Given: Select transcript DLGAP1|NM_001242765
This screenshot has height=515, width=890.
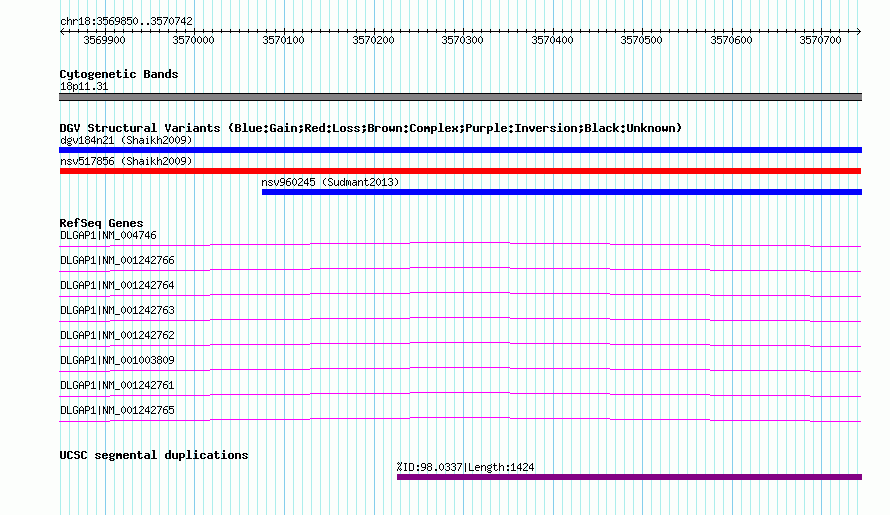Looking at the screenshot, I should click(117, 410).
